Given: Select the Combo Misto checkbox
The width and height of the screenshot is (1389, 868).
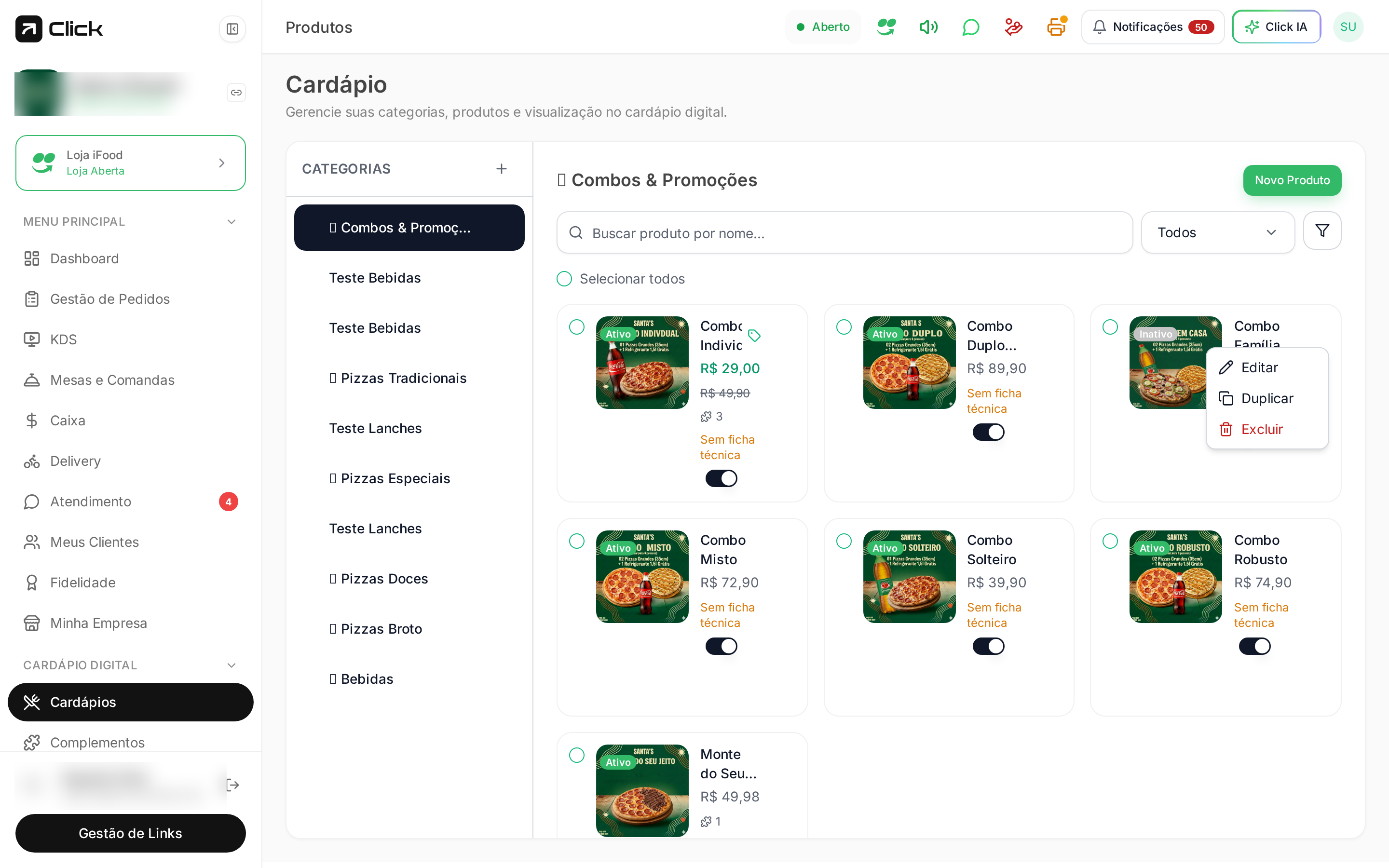Looking at the screenshot, I should coord(577,541).
